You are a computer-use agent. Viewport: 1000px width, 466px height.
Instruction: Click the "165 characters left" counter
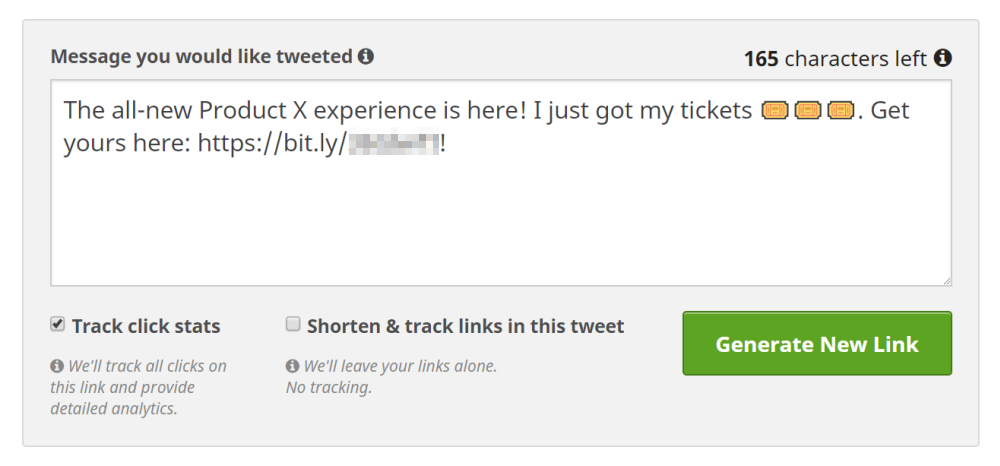[x=835, y=59]
